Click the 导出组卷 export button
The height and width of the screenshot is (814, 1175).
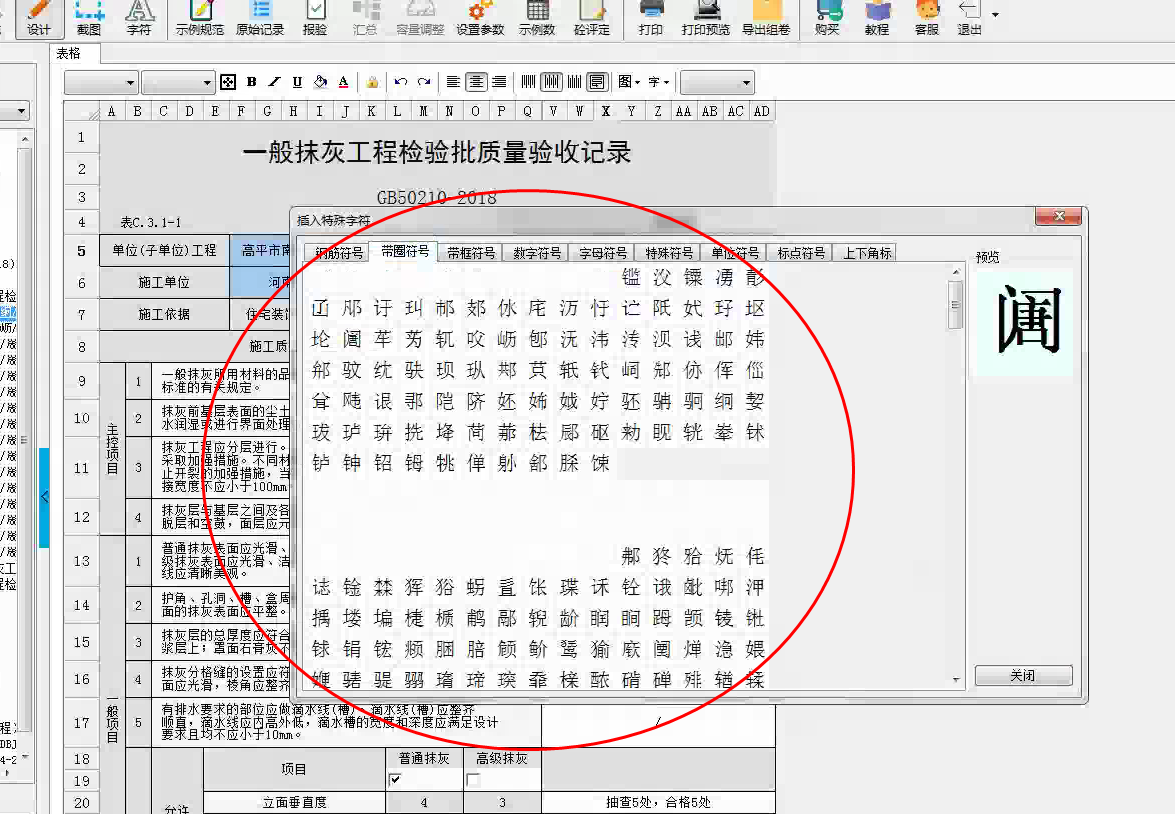tap(766, 18)
